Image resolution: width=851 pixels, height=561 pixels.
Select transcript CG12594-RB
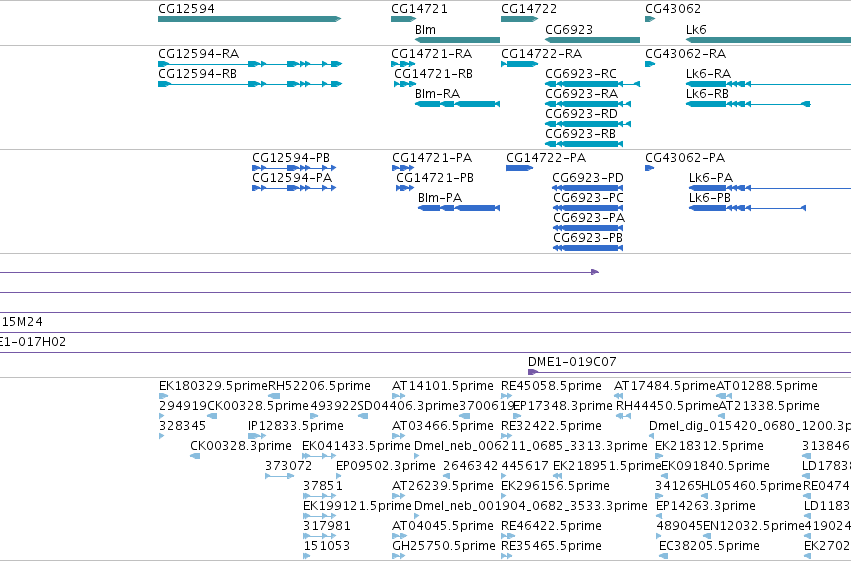(250, 84)
